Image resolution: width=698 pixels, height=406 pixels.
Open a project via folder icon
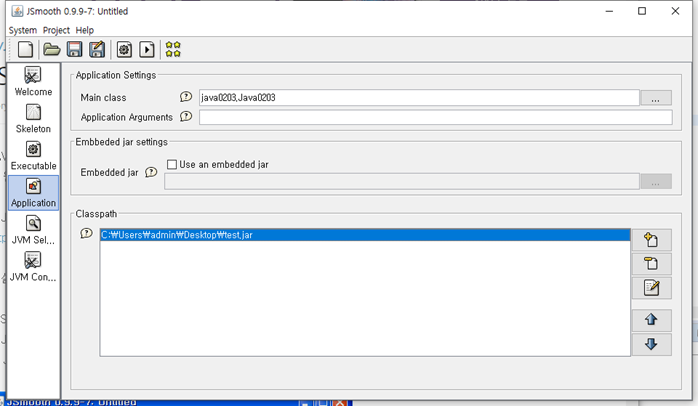click(52, 49)
